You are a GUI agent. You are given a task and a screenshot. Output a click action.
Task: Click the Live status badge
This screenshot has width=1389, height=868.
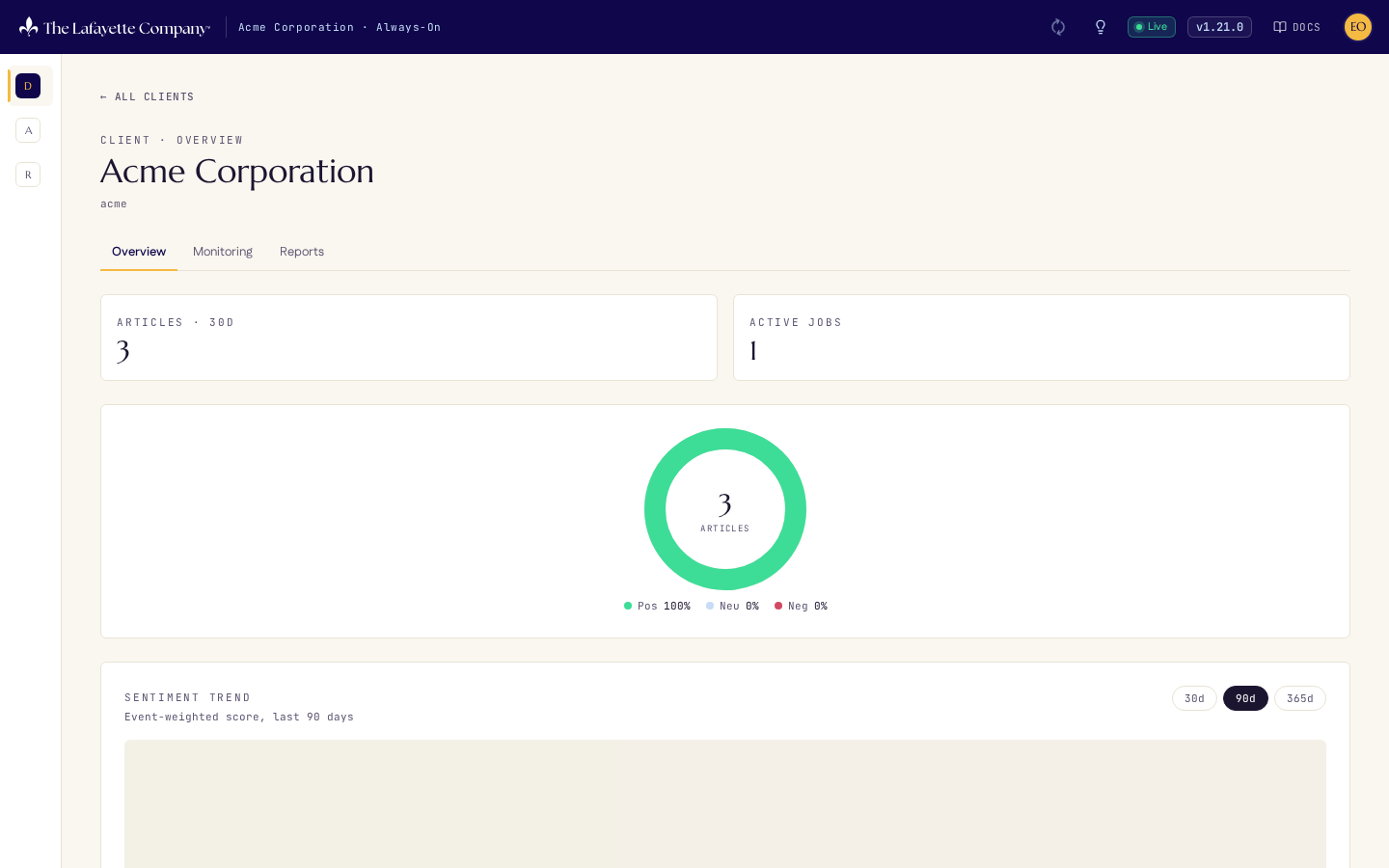point(1152,27)
